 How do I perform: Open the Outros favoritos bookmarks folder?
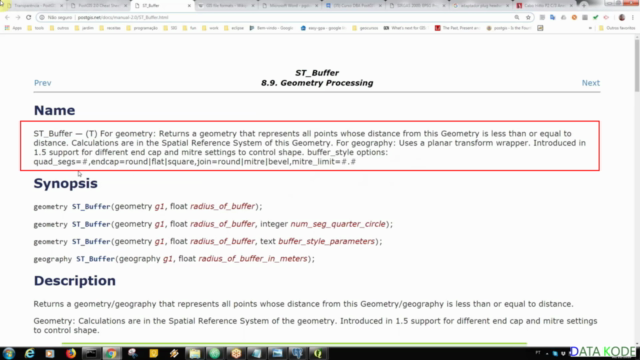pyautogui.click(x=617, y=28)
